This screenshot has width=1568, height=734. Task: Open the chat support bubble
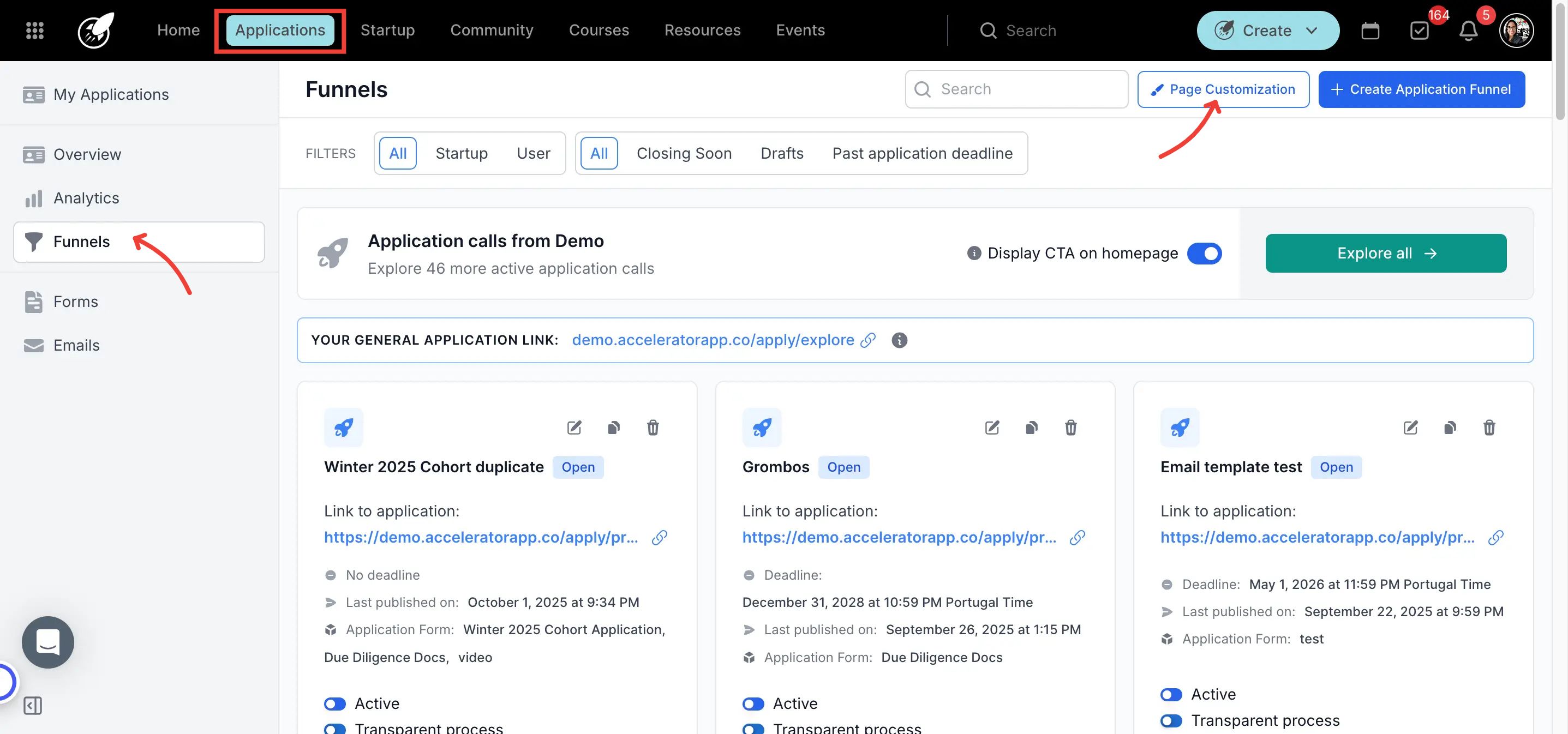[47, 642]
